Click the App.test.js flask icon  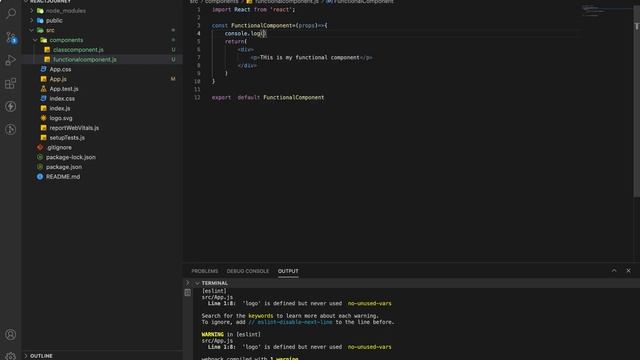(x=43, y=89)
